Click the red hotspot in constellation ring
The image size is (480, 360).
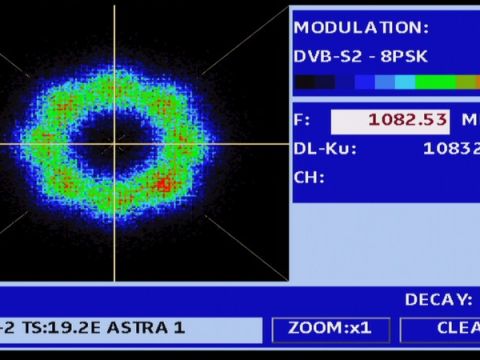(164, 184)
